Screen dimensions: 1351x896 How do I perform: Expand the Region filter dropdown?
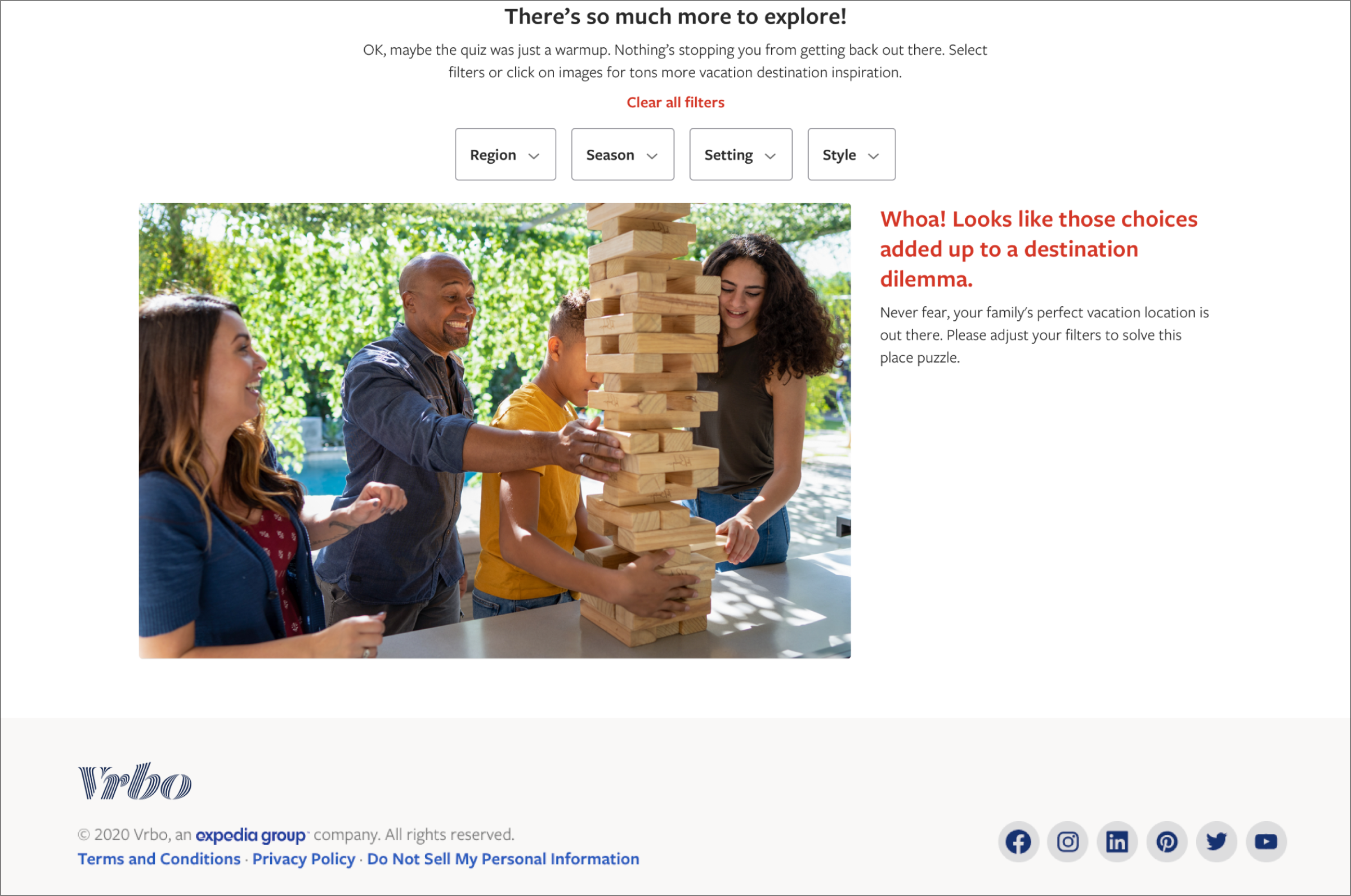click(505, 154)
